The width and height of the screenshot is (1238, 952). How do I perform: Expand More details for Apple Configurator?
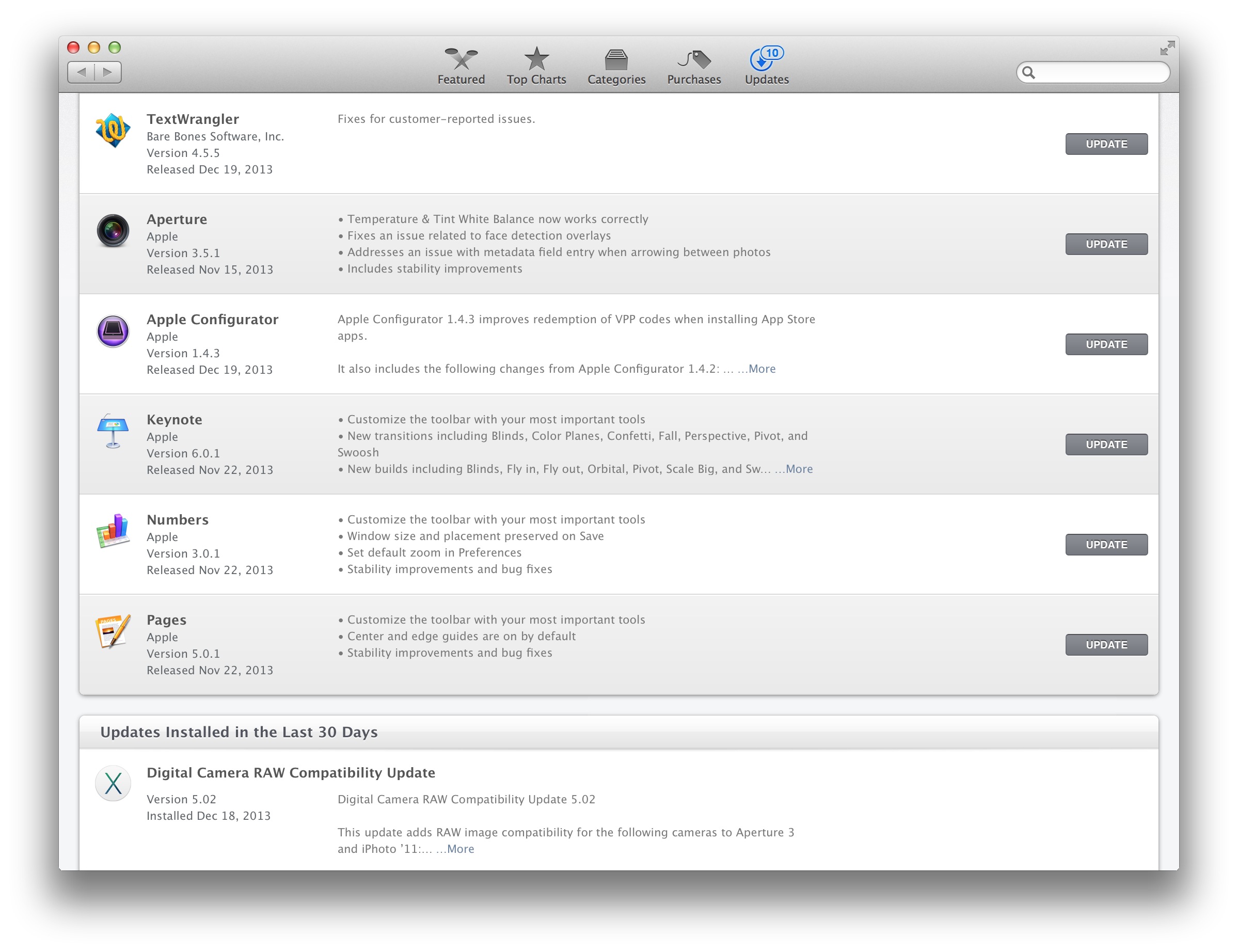(761, 368)
